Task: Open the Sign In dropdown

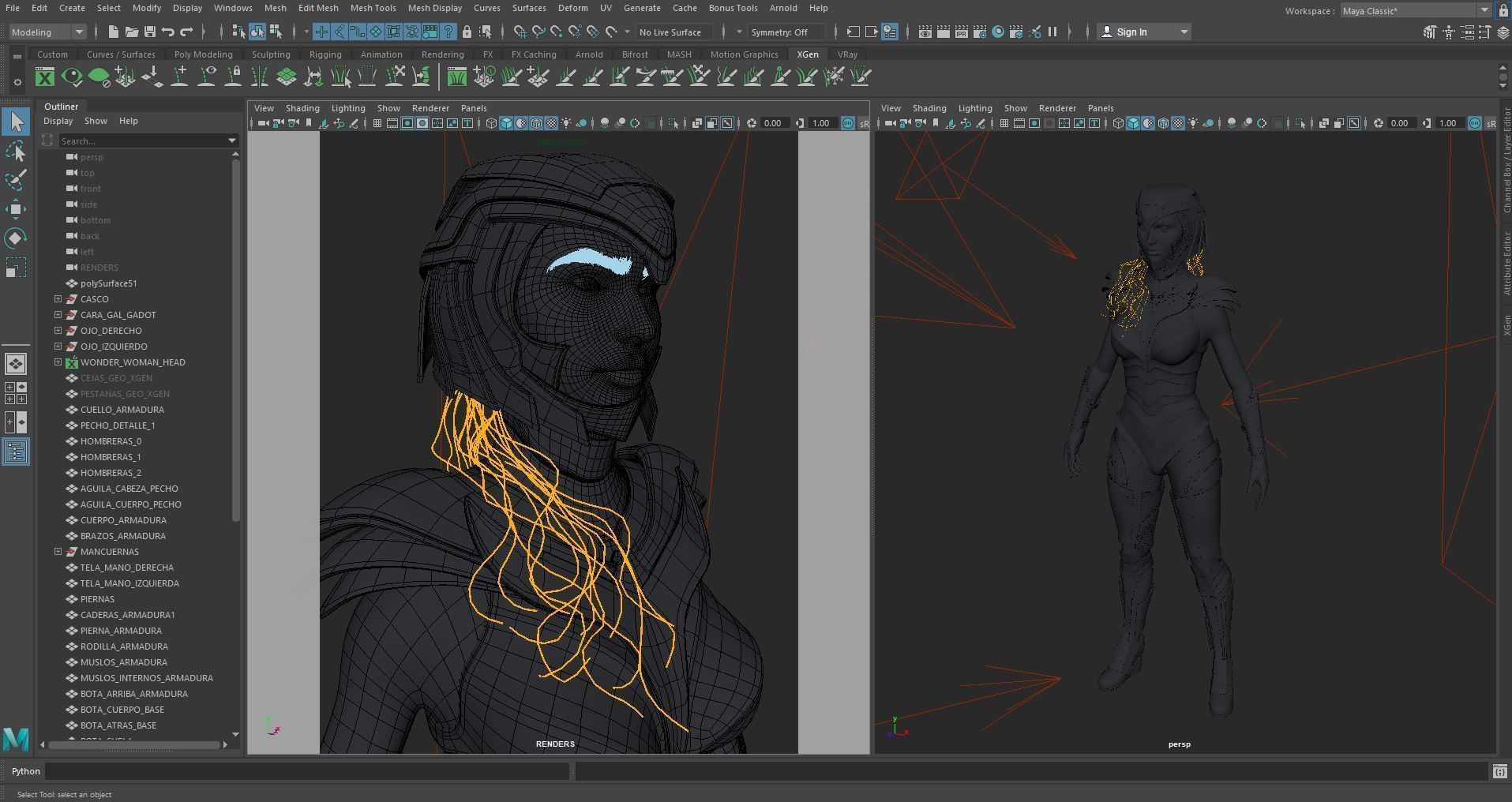Action: pyautogui.click(x=1143, y=32)
